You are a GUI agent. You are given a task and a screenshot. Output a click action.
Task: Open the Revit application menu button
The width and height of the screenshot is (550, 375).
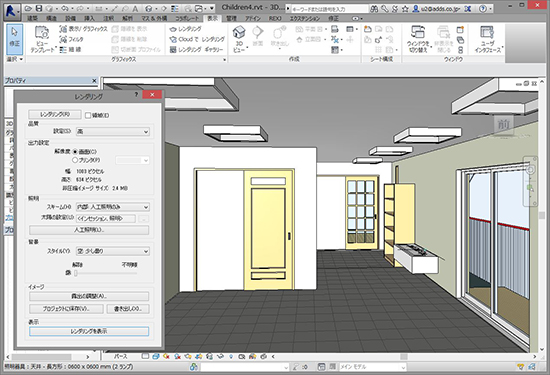pyautogui.click(x=12, y=11)
